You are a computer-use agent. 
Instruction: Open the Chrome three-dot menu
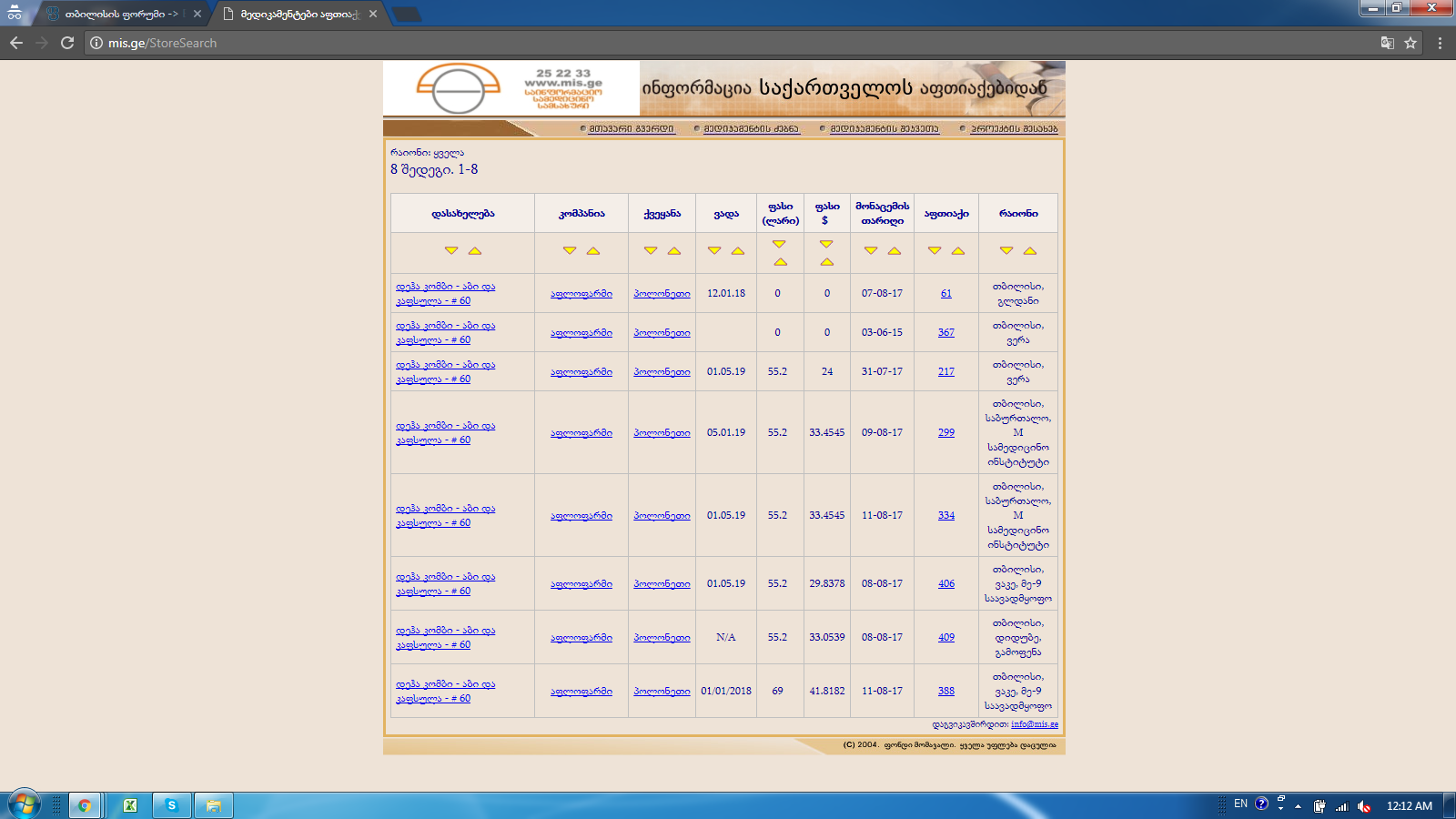pyautogui.click(x=1440, y=43)
